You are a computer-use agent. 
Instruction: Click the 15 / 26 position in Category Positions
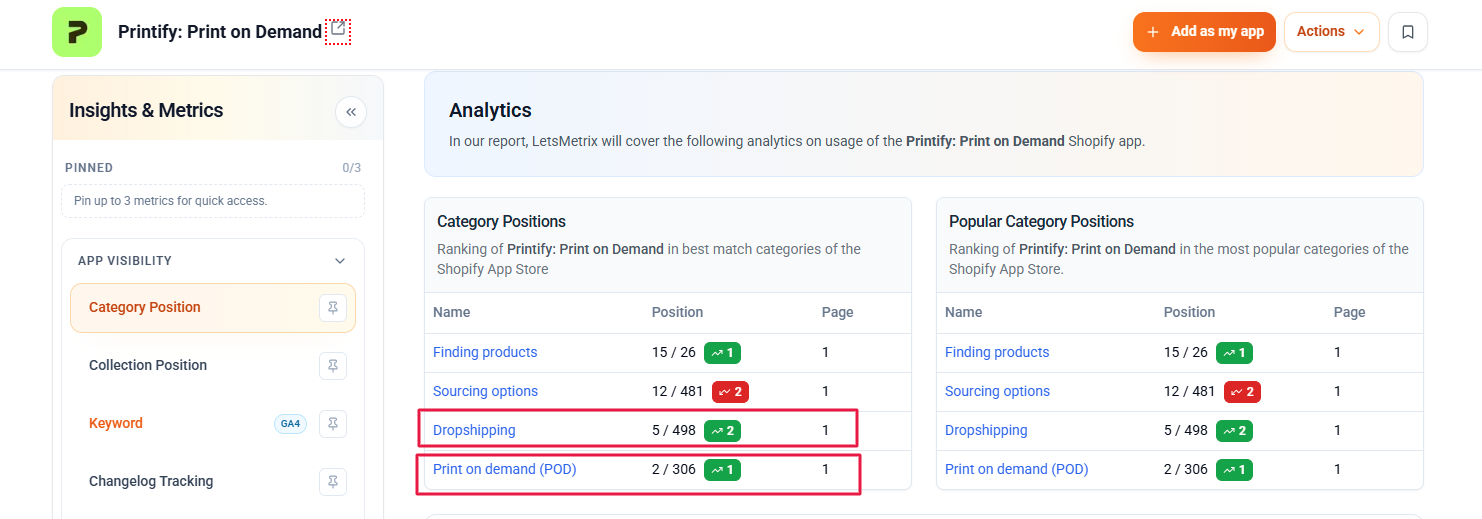point(674,352)
